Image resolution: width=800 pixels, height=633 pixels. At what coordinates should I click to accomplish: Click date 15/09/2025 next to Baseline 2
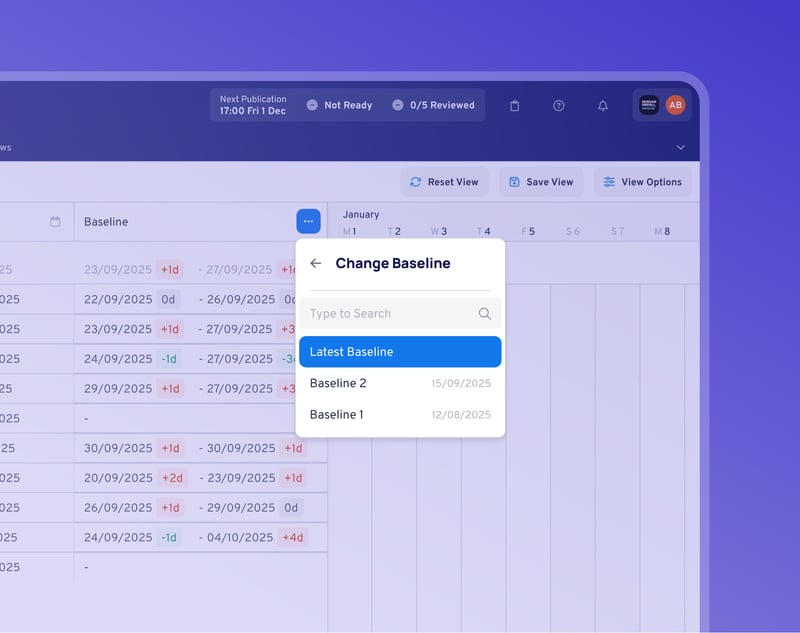tap(461, 384)
